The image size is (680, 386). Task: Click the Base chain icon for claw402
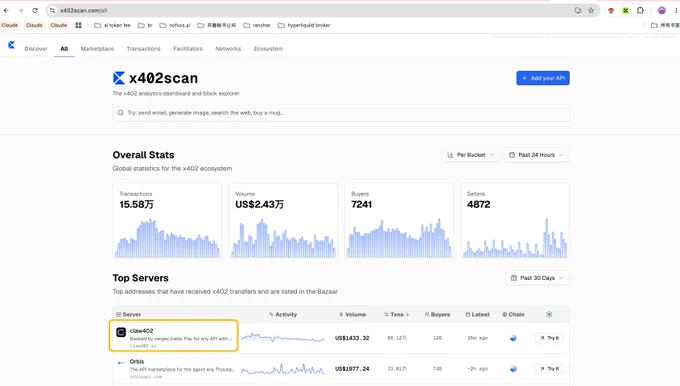[513, 338]
